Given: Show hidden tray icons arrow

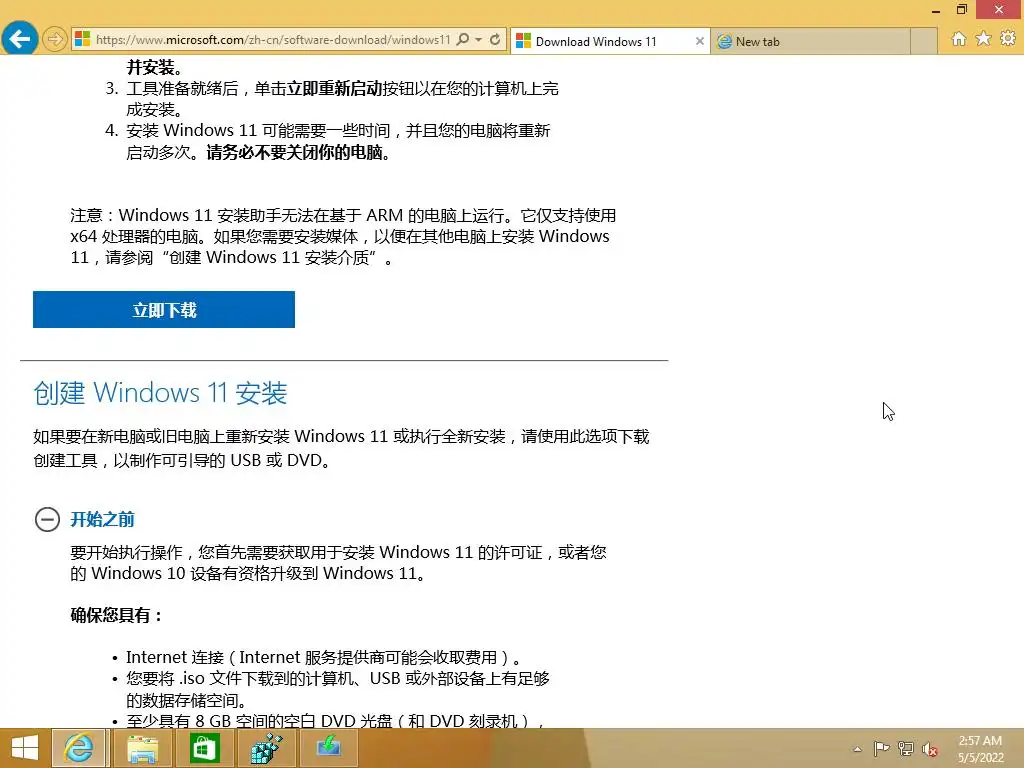Looking at the screenshot, I should click(857, 749).
